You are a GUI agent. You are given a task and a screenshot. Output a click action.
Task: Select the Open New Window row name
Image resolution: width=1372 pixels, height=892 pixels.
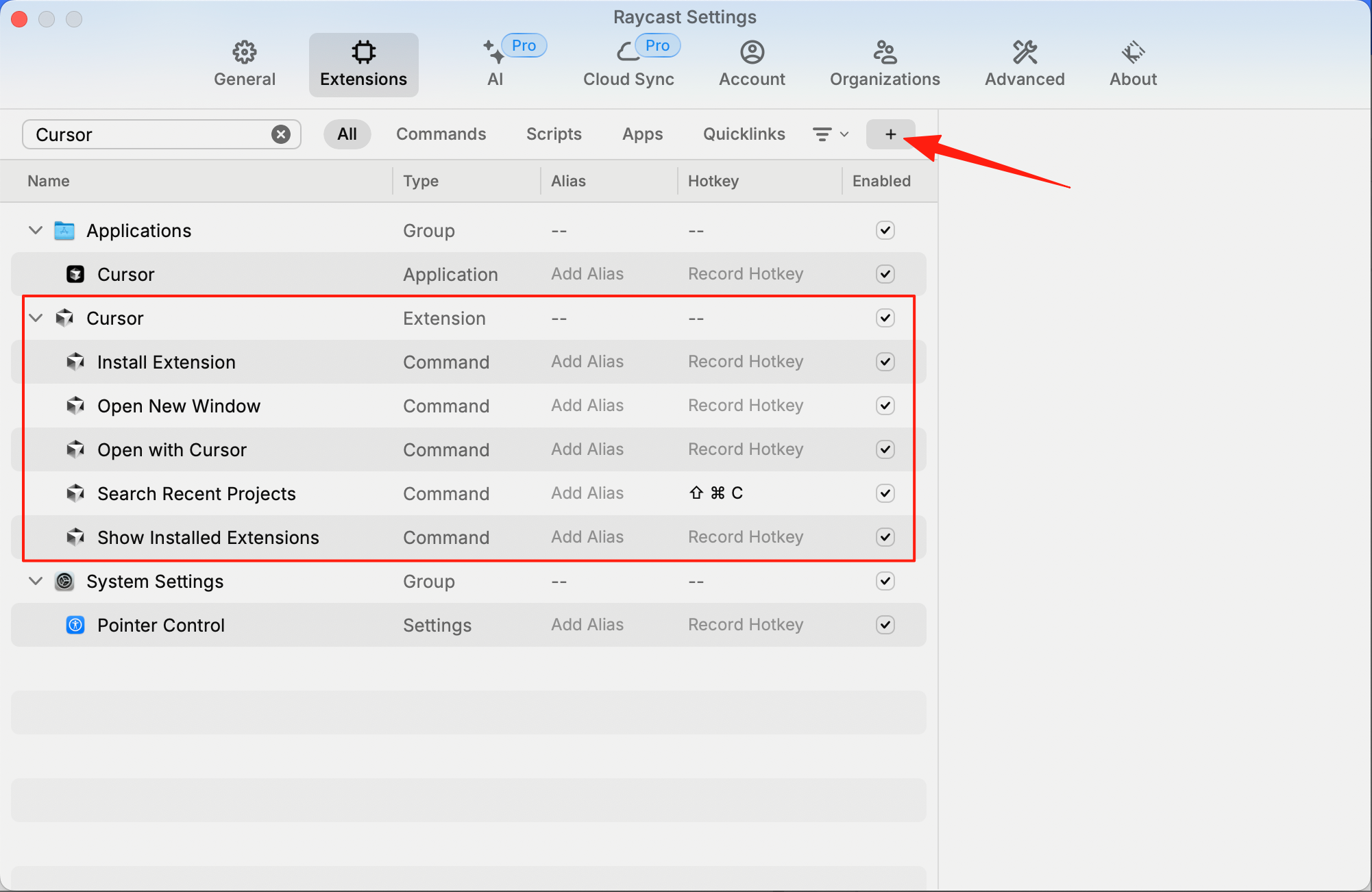179,406
